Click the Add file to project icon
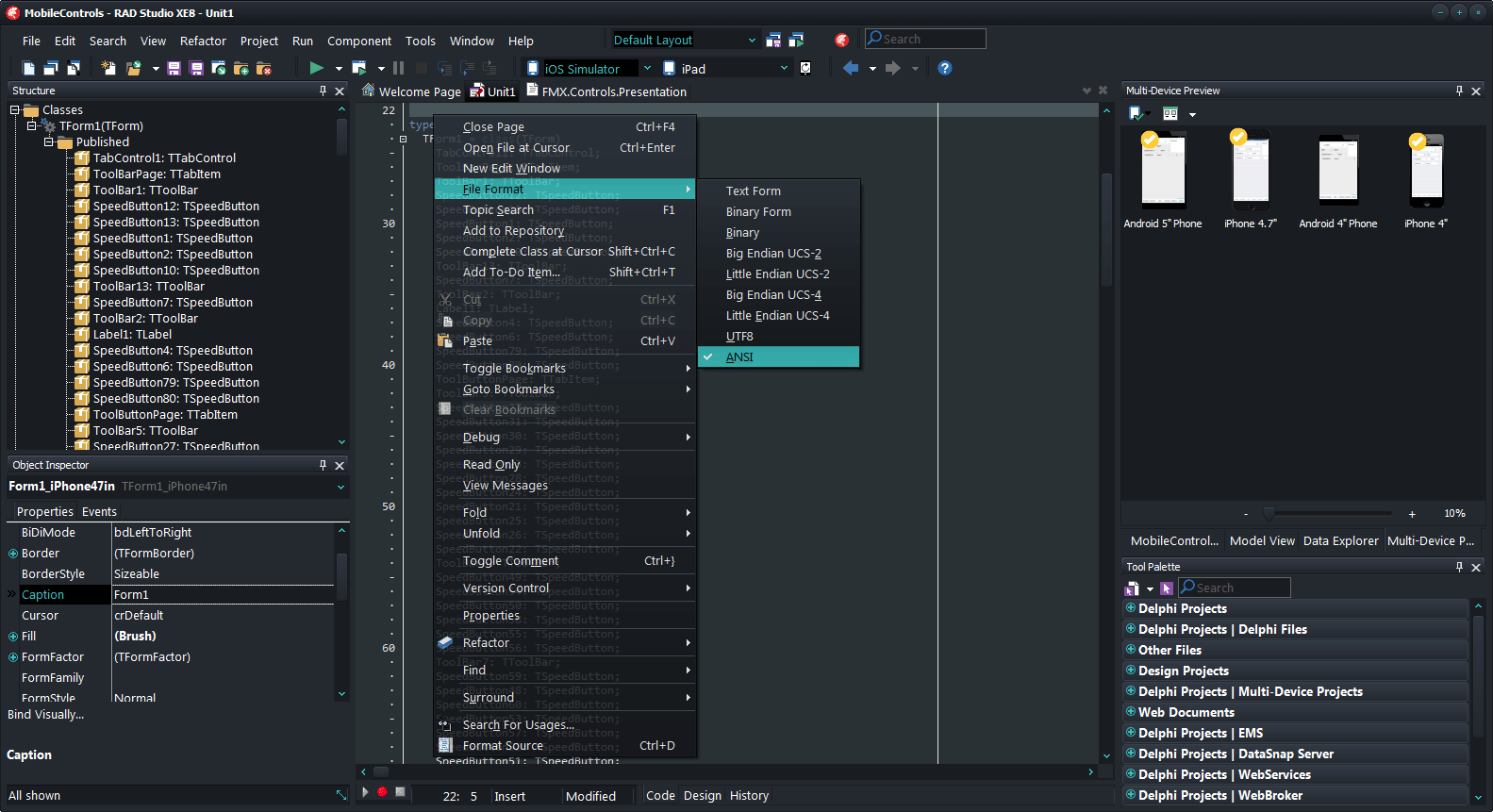The image size is (1493, 812). [x=241, y=68]
